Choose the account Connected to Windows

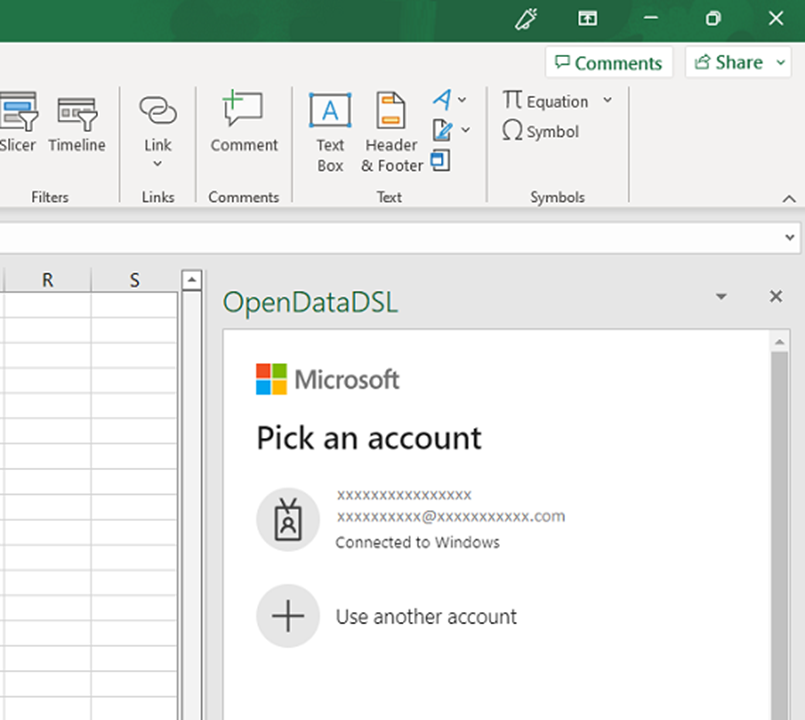[x=411, y=519]
